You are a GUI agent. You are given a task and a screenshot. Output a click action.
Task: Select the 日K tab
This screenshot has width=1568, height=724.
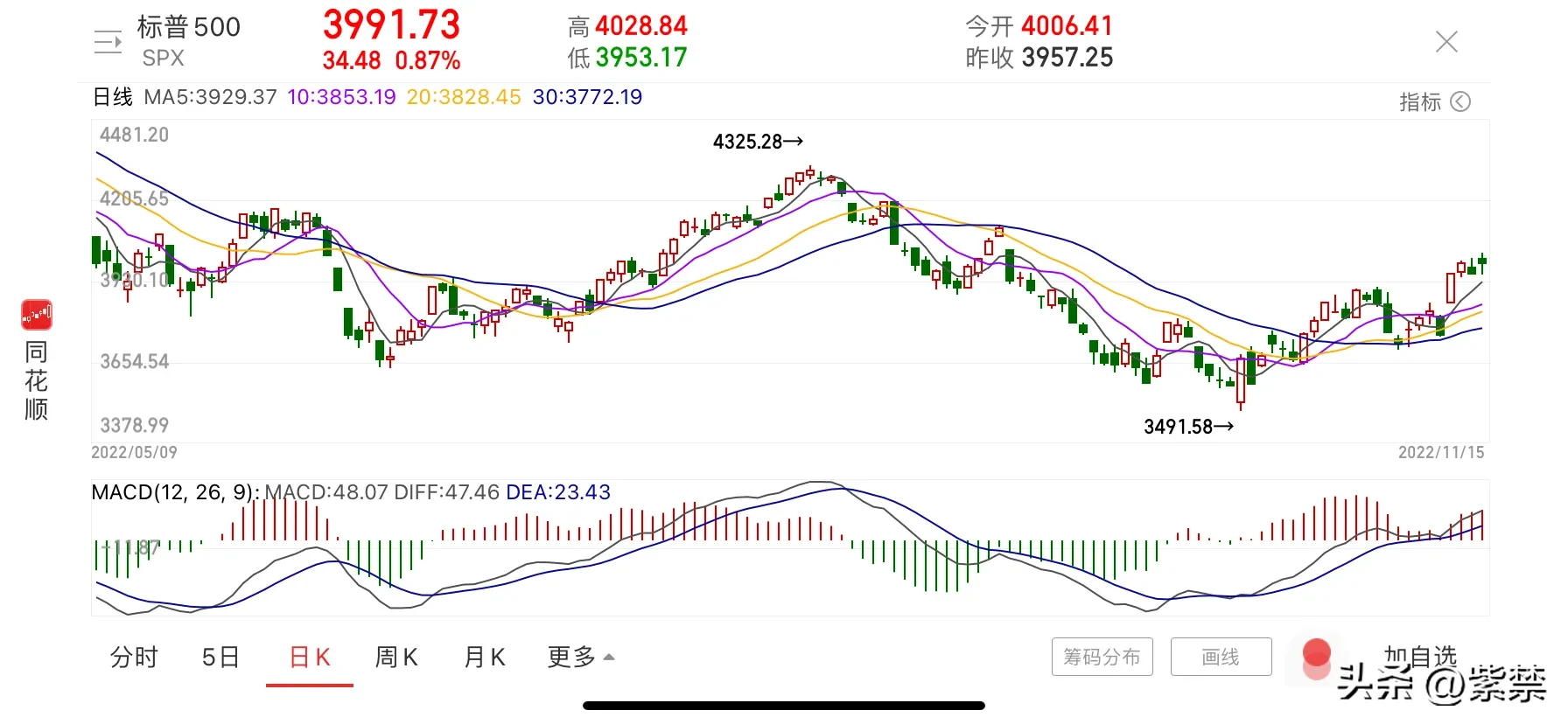point(310,658)
